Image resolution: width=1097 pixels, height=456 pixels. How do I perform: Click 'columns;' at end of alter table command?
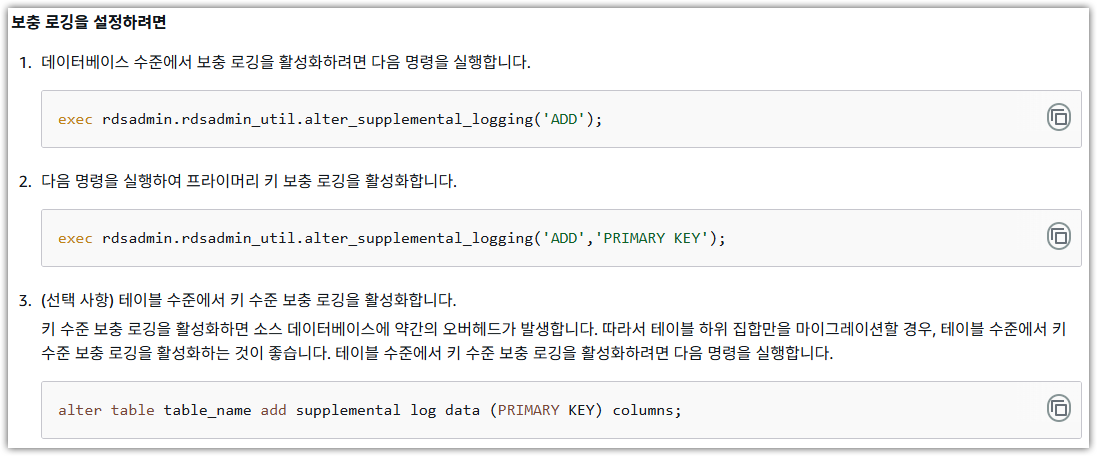tap(646, 411)
